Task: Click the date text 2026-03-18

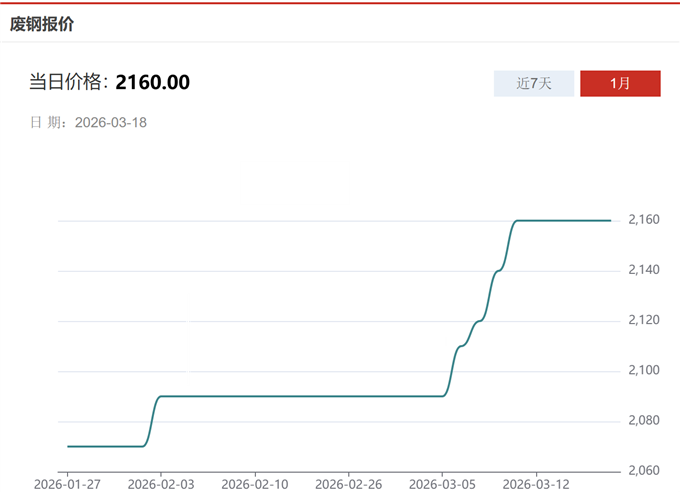Action: point(111,122)
